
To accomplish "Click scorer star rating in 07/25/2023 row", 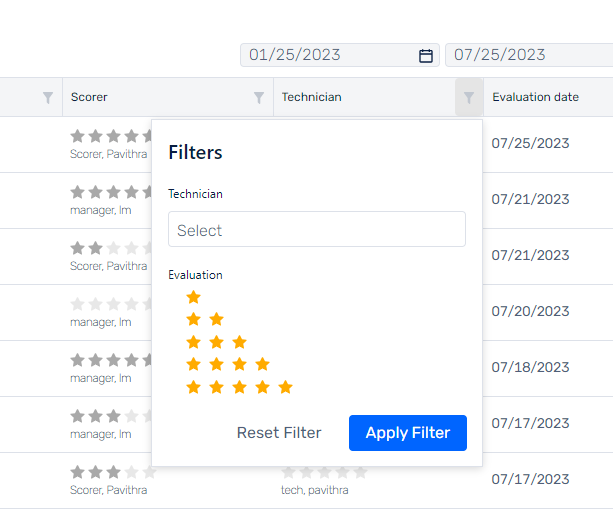I will tap(111, 136).
